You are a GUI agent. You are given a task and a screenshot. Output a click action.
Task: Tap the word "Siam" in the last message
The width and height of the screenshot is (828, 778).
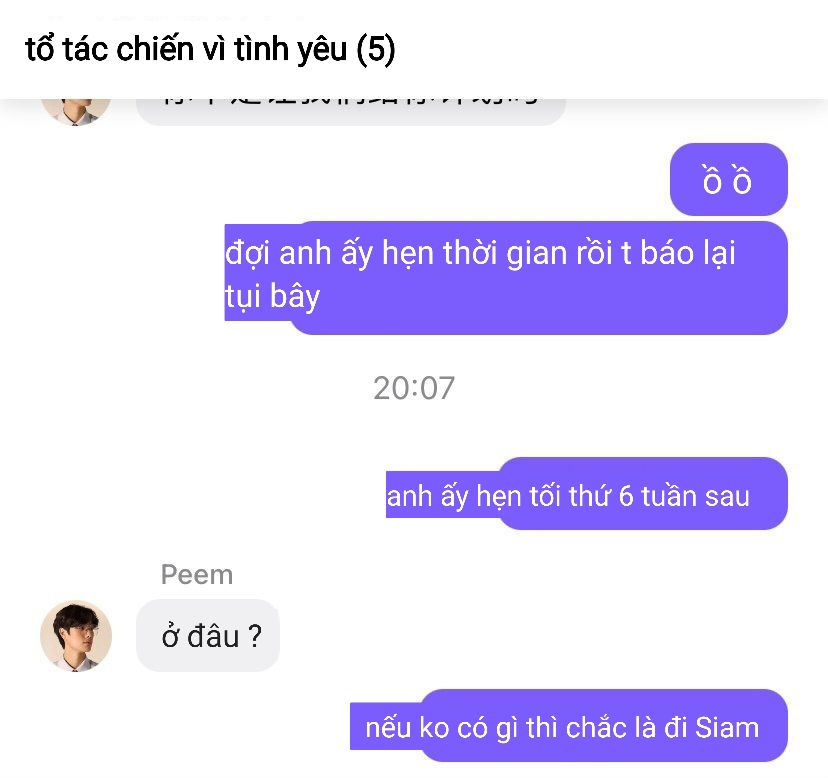point(727,727)
